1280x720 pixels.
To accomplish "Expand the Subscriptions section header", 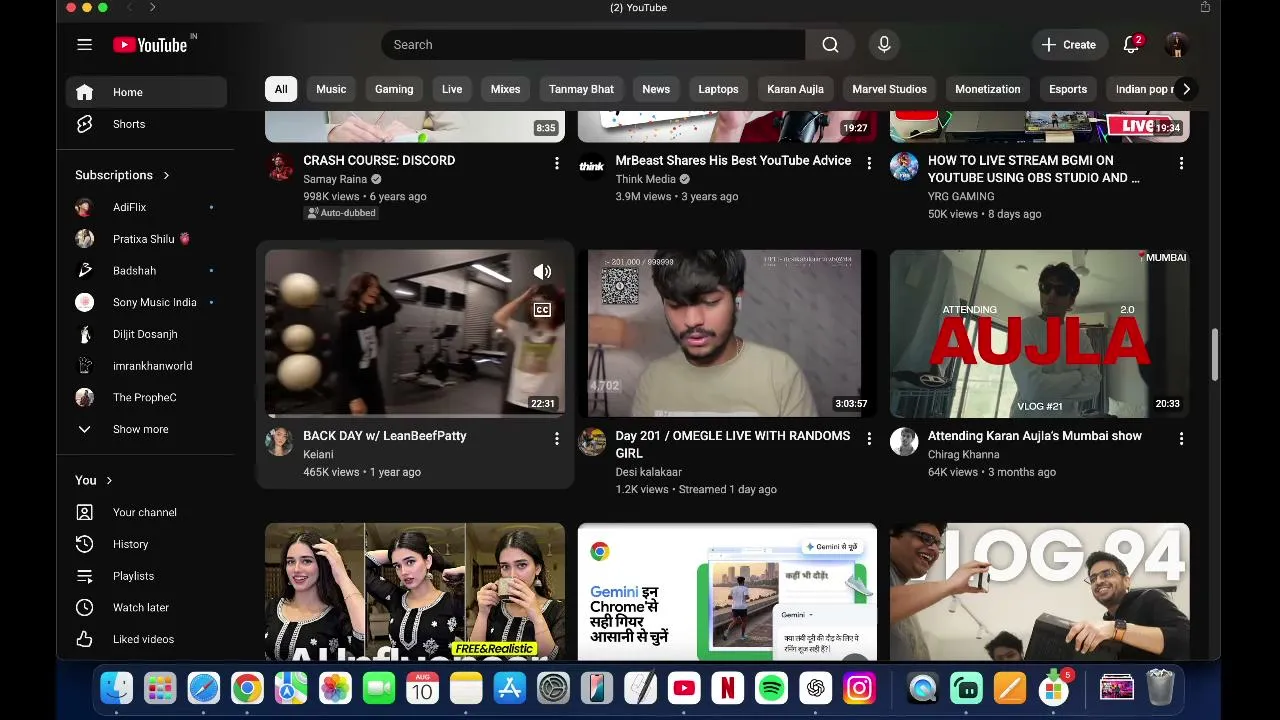I will point(123,175).
